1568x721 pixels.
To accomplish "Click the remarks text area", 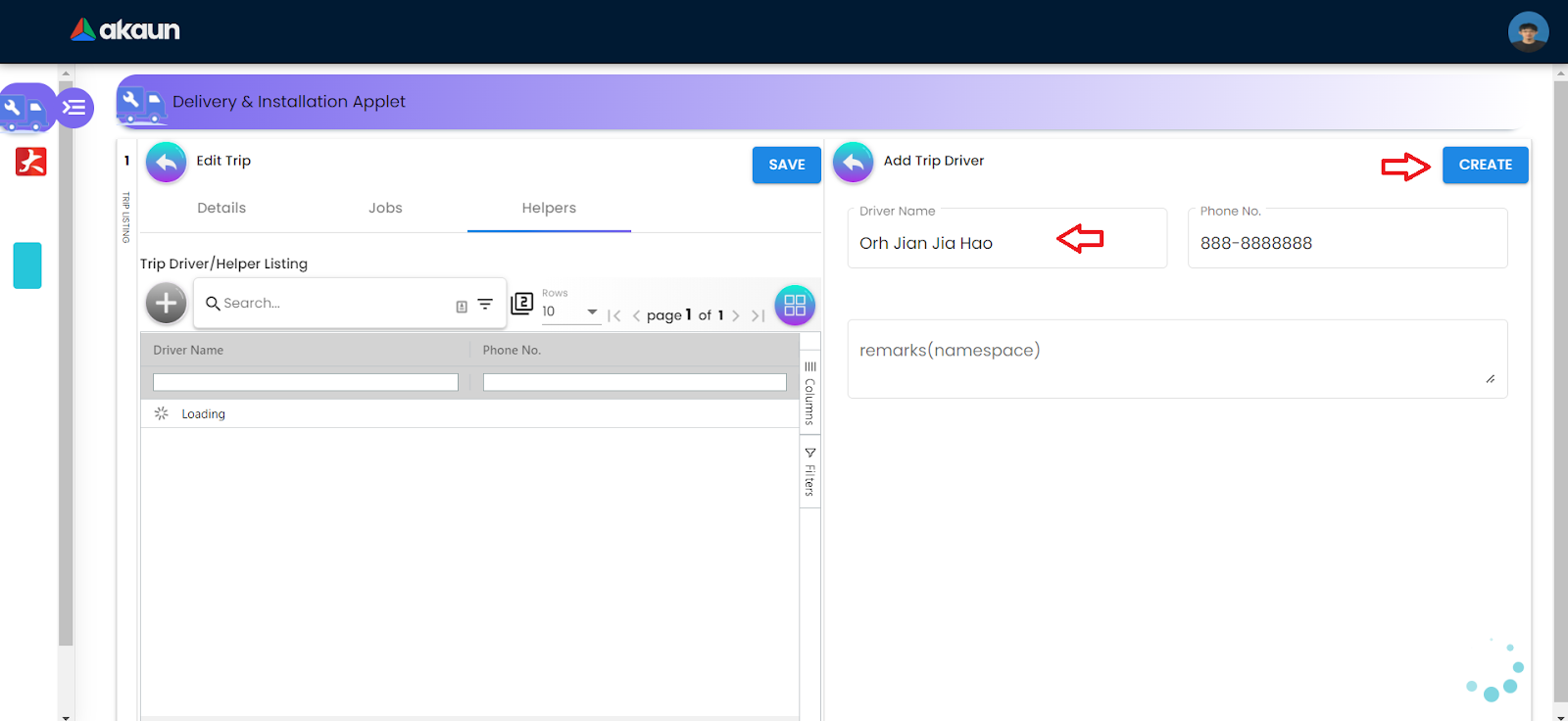I will (1177, 359).
